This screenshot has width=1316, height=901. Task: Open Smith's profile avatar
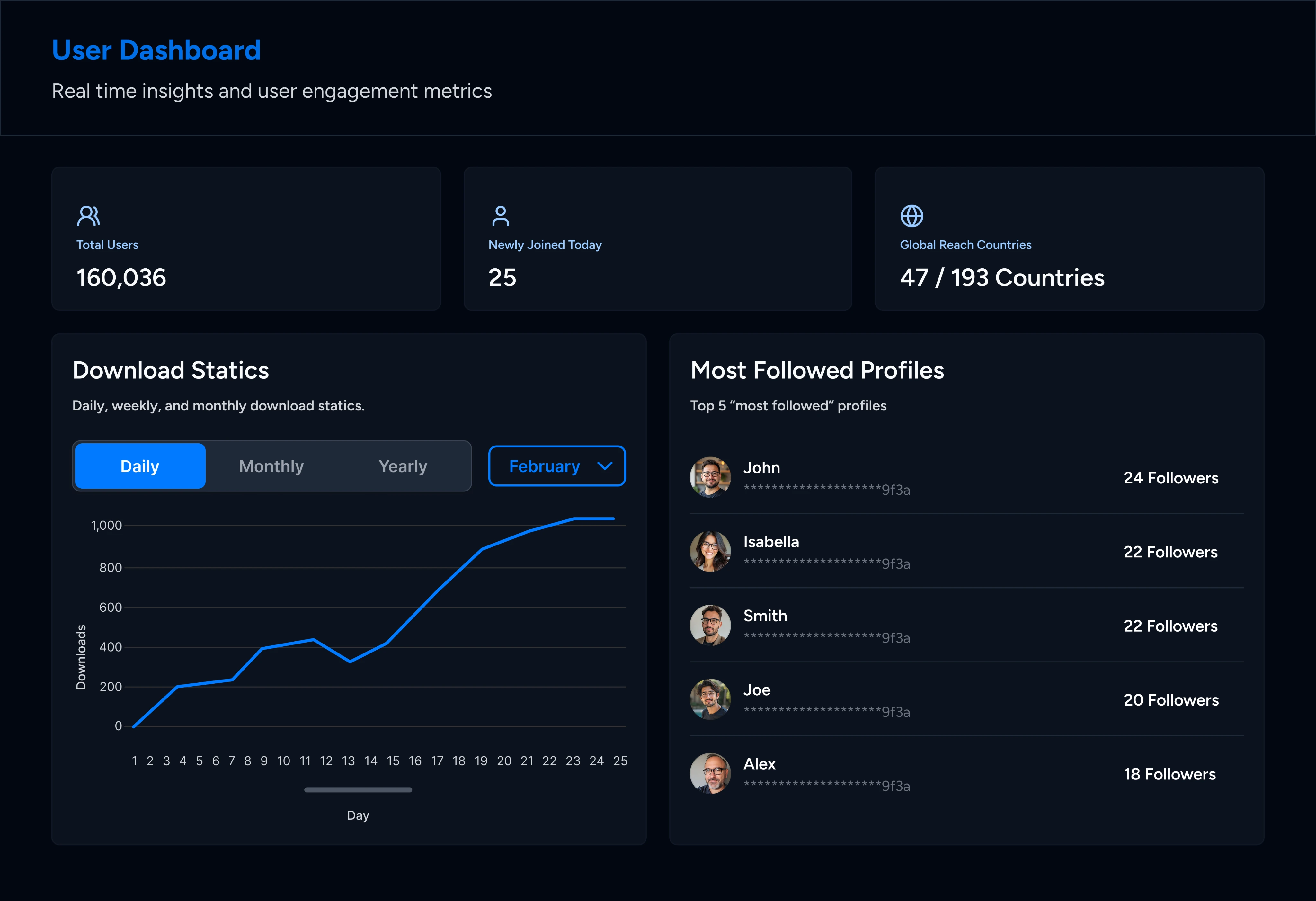[x=710, y=625]
